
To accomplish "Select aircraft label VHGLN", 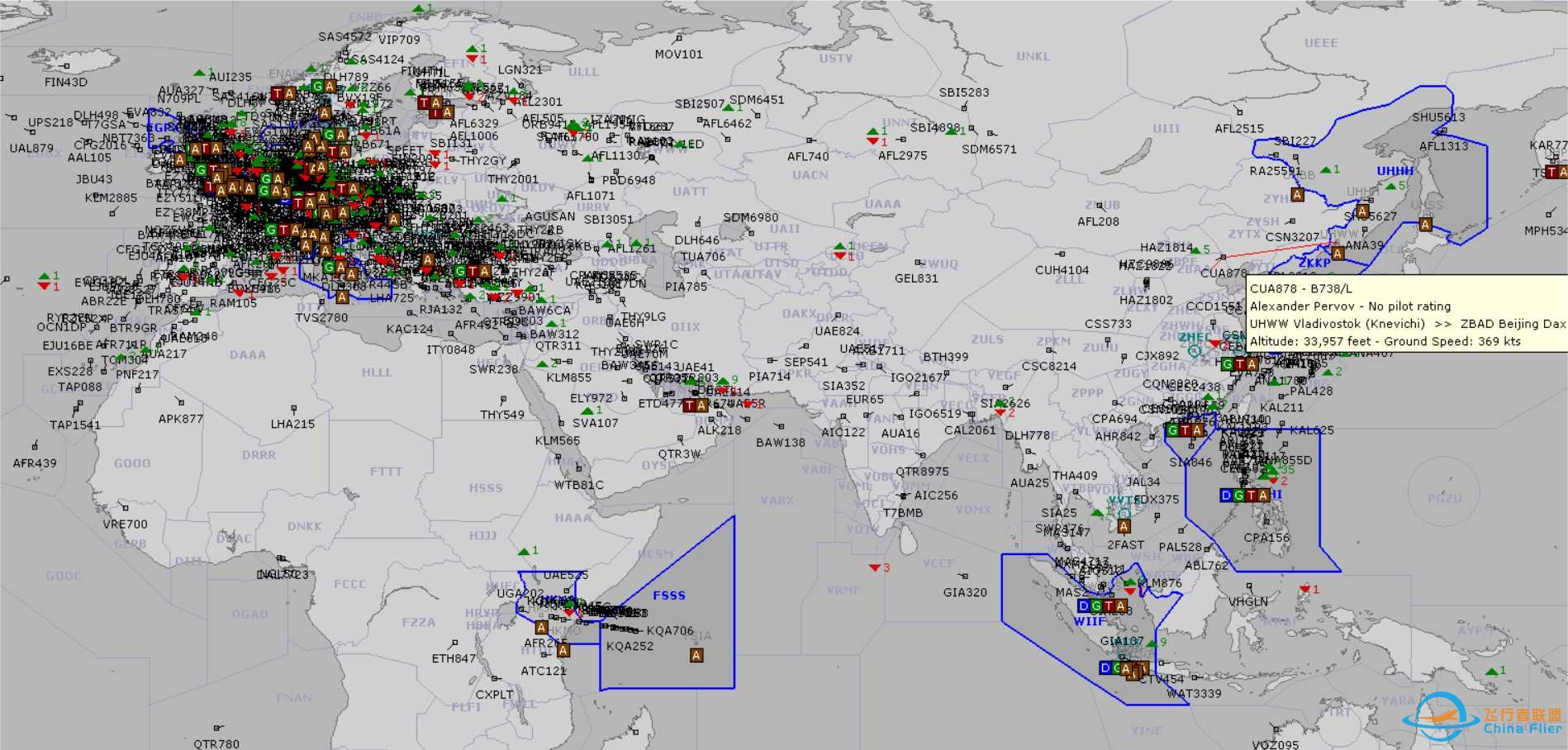I will 1247,601.
